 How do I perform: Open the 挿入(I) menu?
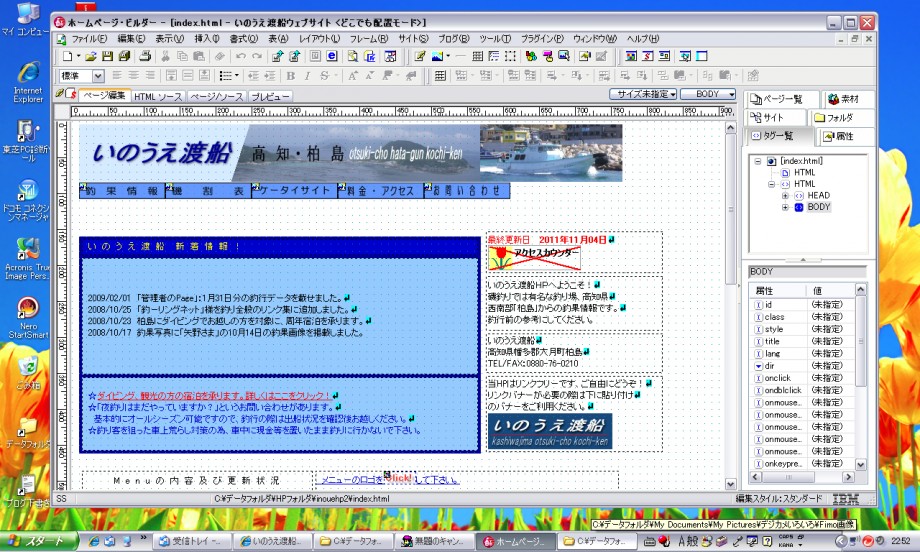pos(207,39)
